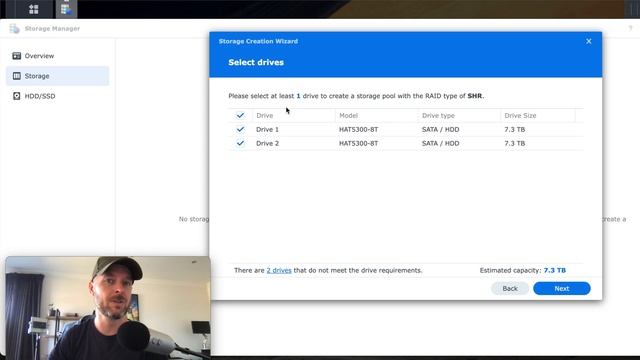The image size is (640, 360).
Task: Click the Storage Creation Wizard title text
Action: 258,41
